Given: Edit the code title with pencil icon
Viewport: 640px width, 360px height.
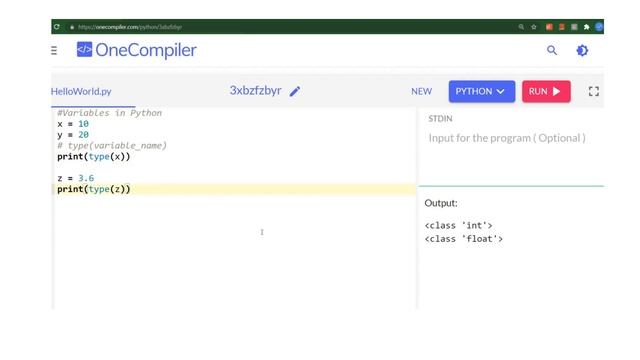Looking at the screenshot, I should pyautogui.click(x=295, y=91).
